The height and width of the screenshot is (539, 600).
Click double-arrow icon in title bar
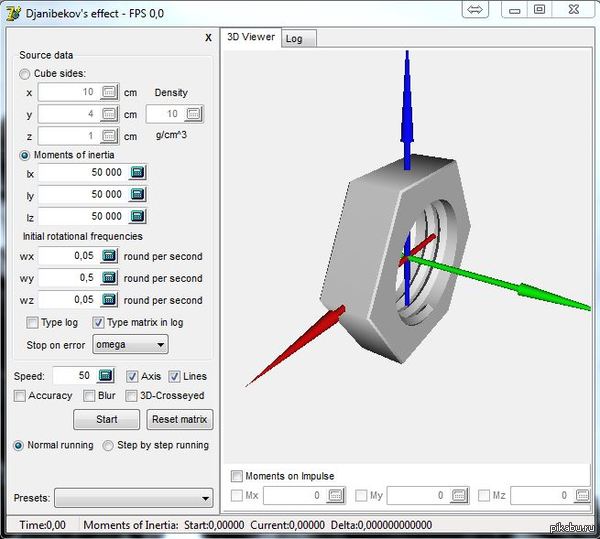click(475, 9)
